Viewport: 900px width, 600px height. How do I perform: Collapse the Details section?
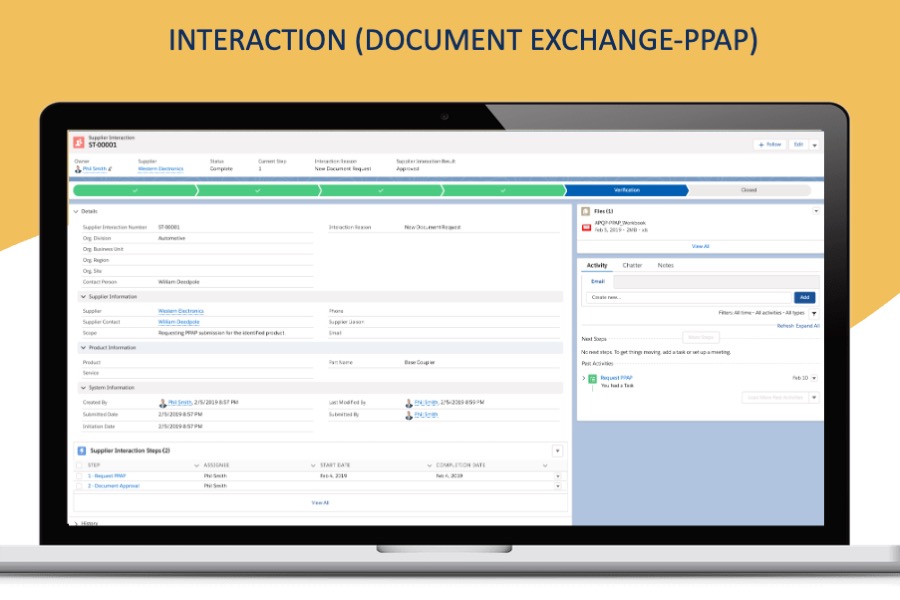pos(76,211)
